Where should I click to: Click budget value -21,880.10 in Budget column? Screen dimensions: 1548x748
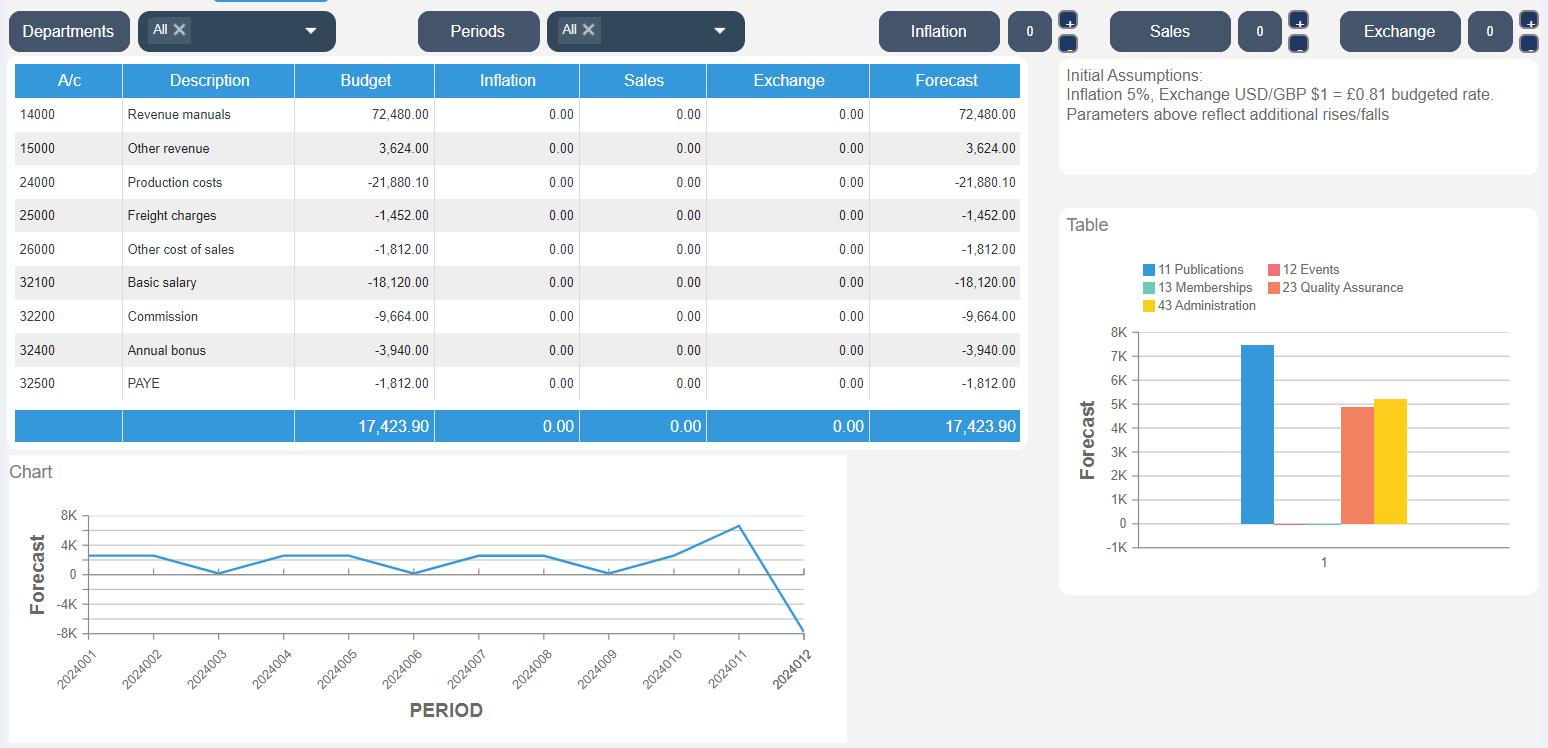point(397,183)
